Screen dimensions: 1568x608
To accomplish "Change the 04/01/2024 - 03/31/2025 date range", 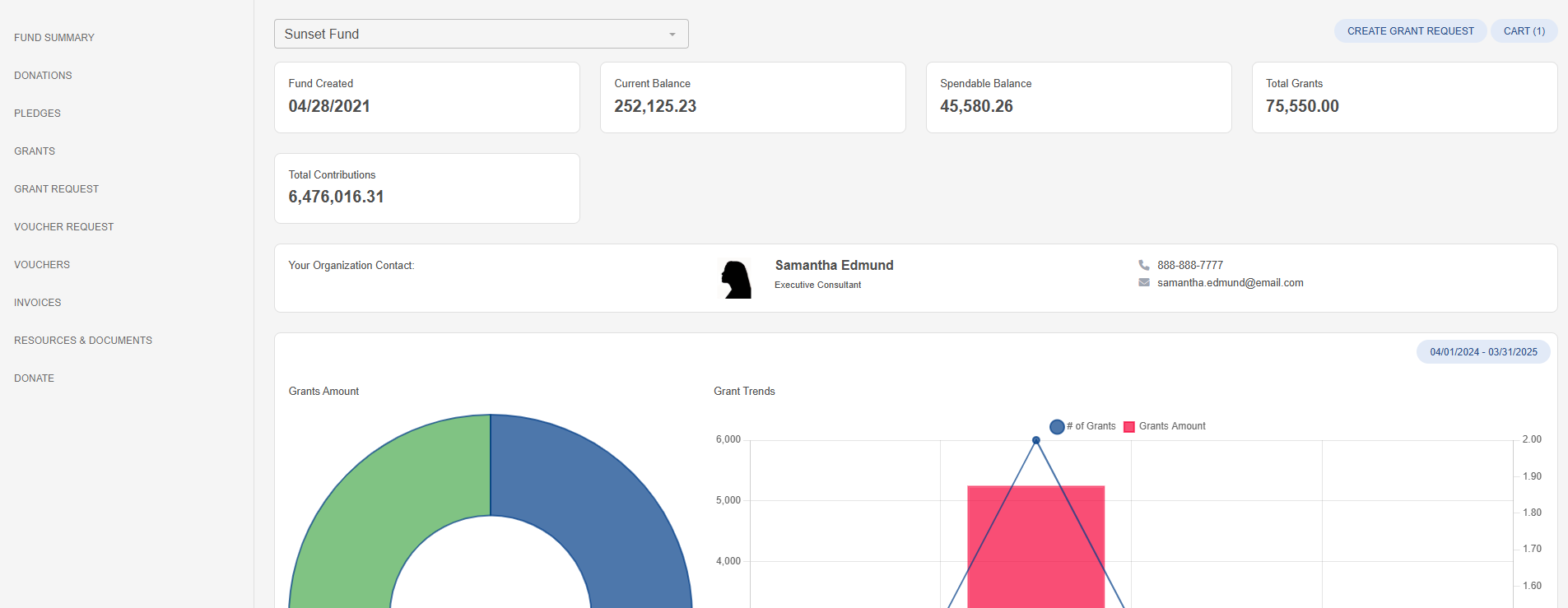I will pyautogui.click(x=1483, y=352).
